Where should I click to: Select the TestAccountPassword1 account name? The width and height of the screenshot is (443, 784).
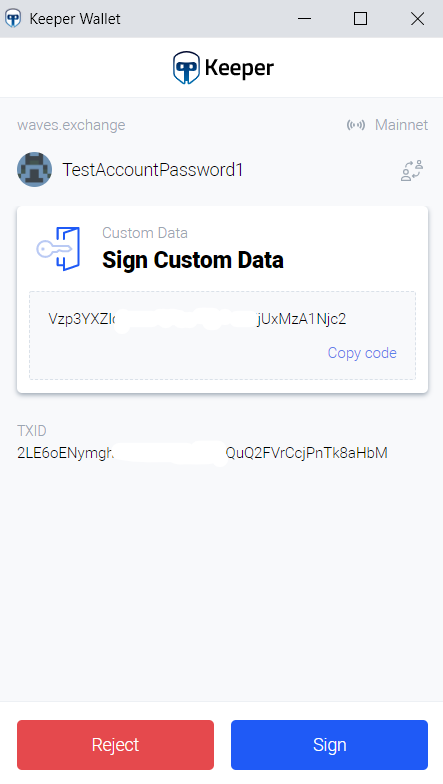[152, 170]
